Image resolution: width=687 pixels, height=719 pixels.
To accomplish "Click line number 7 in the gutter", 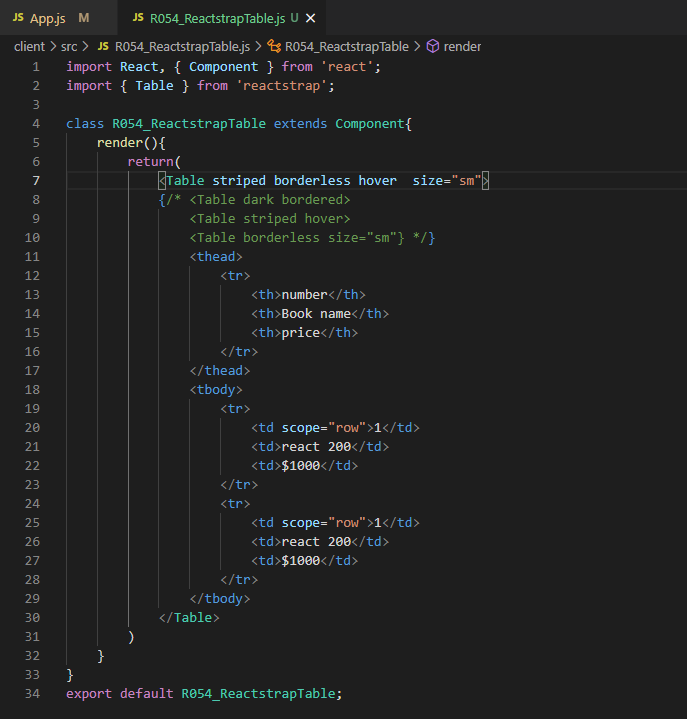I will pos(36,181).
